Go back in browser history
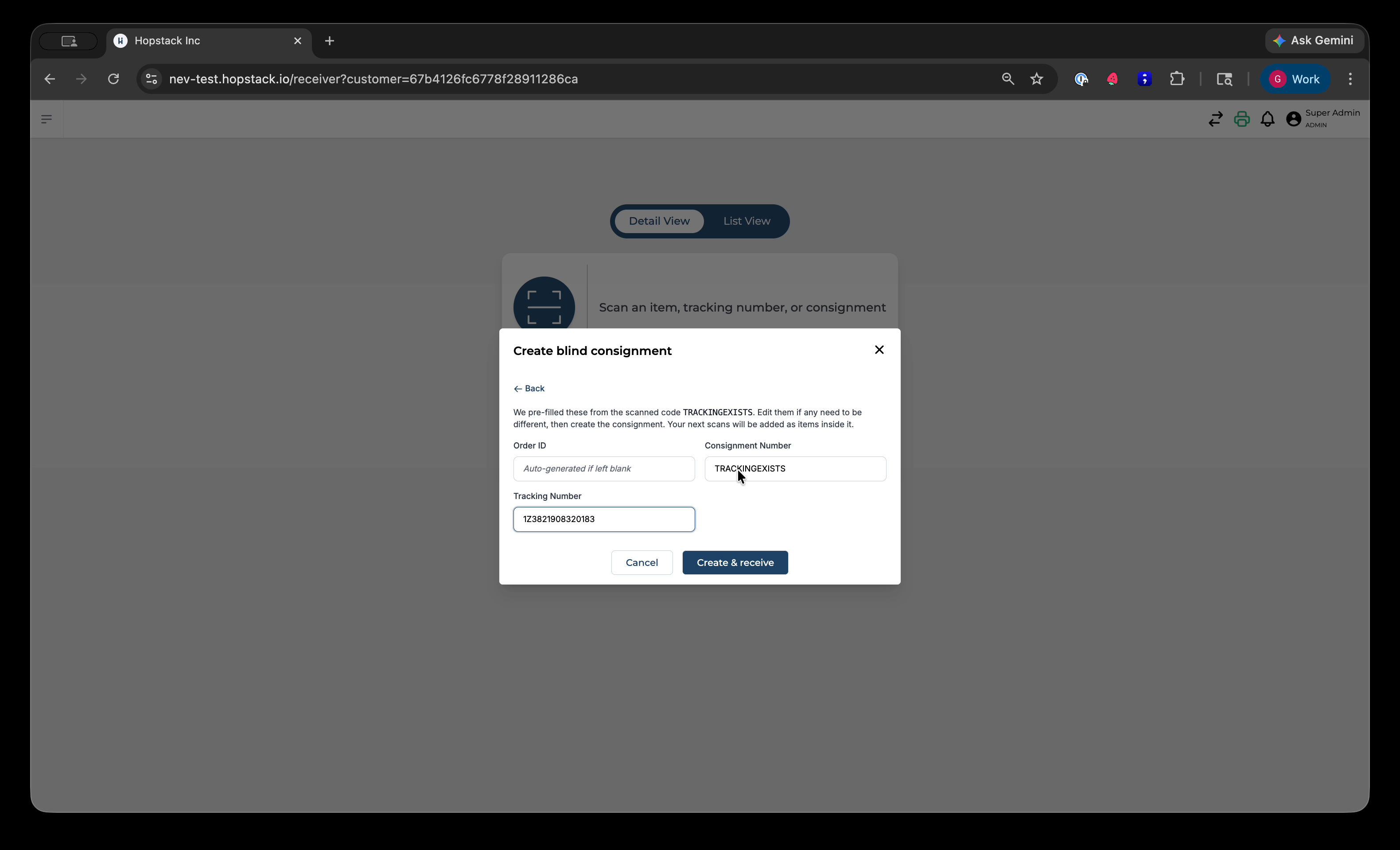Image resolution: width=1400 pixels, height=850 pixels. pyautogui.click(x=50, y=79)
